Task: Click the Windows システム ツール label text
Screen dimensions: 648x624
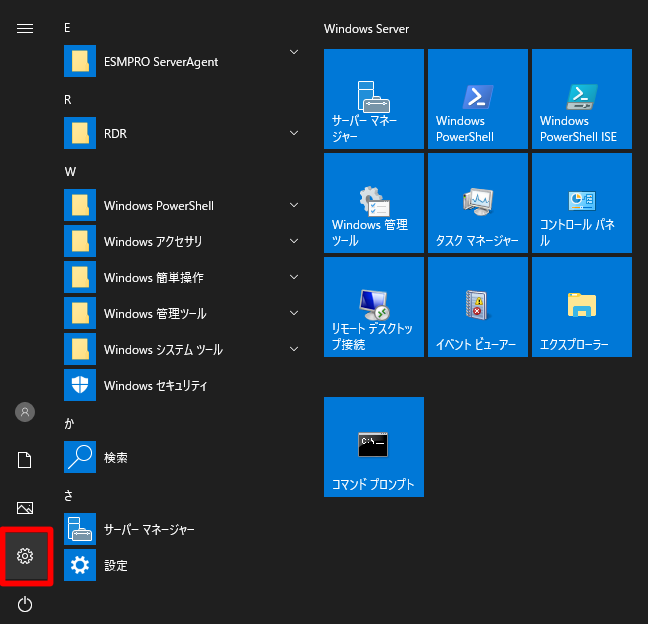Action: click(x=163, y=350)
